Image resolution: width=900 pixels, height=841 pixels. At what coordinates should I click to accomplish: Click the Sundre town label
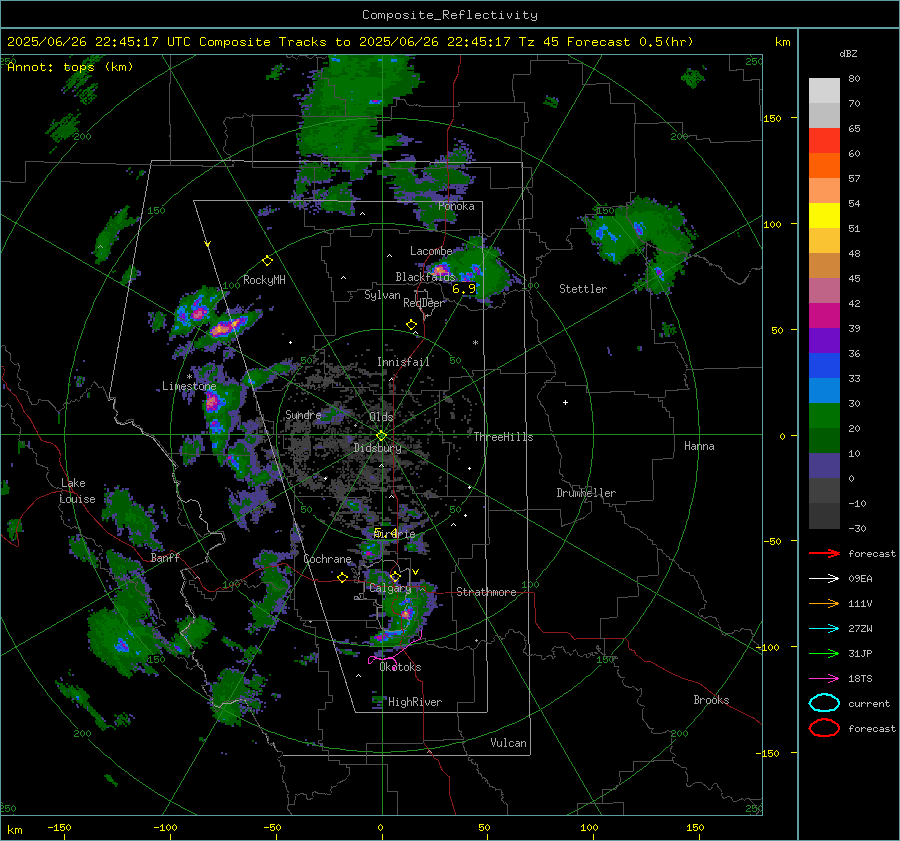coord(303,414)
